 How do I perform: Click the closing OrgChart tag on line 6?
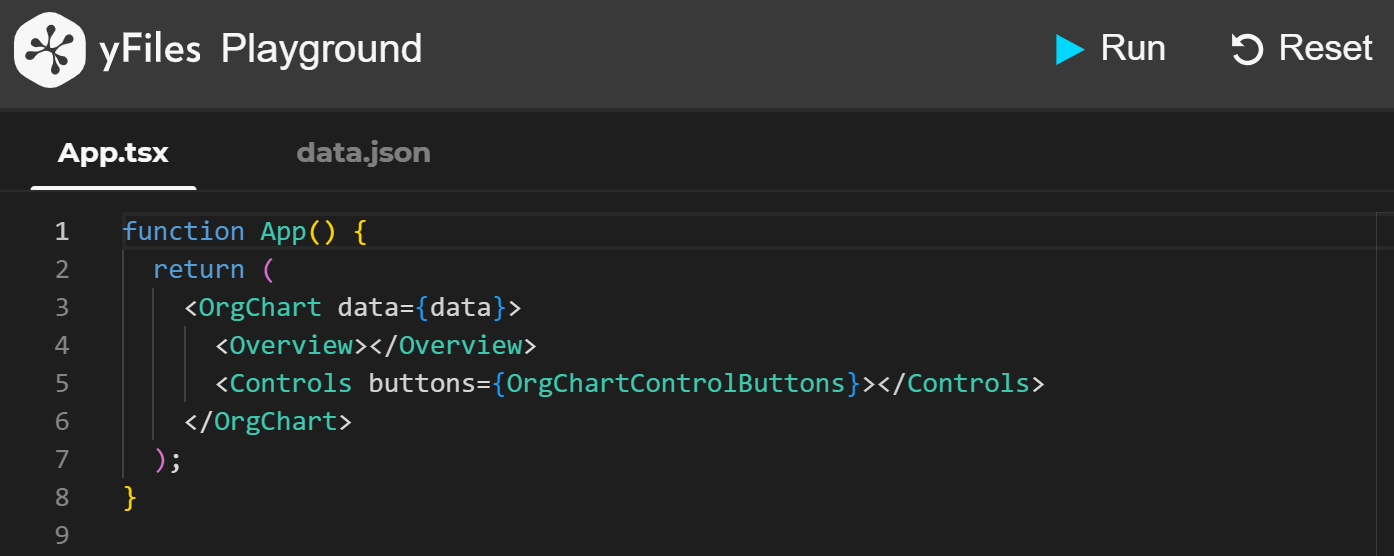pos(276,421)
